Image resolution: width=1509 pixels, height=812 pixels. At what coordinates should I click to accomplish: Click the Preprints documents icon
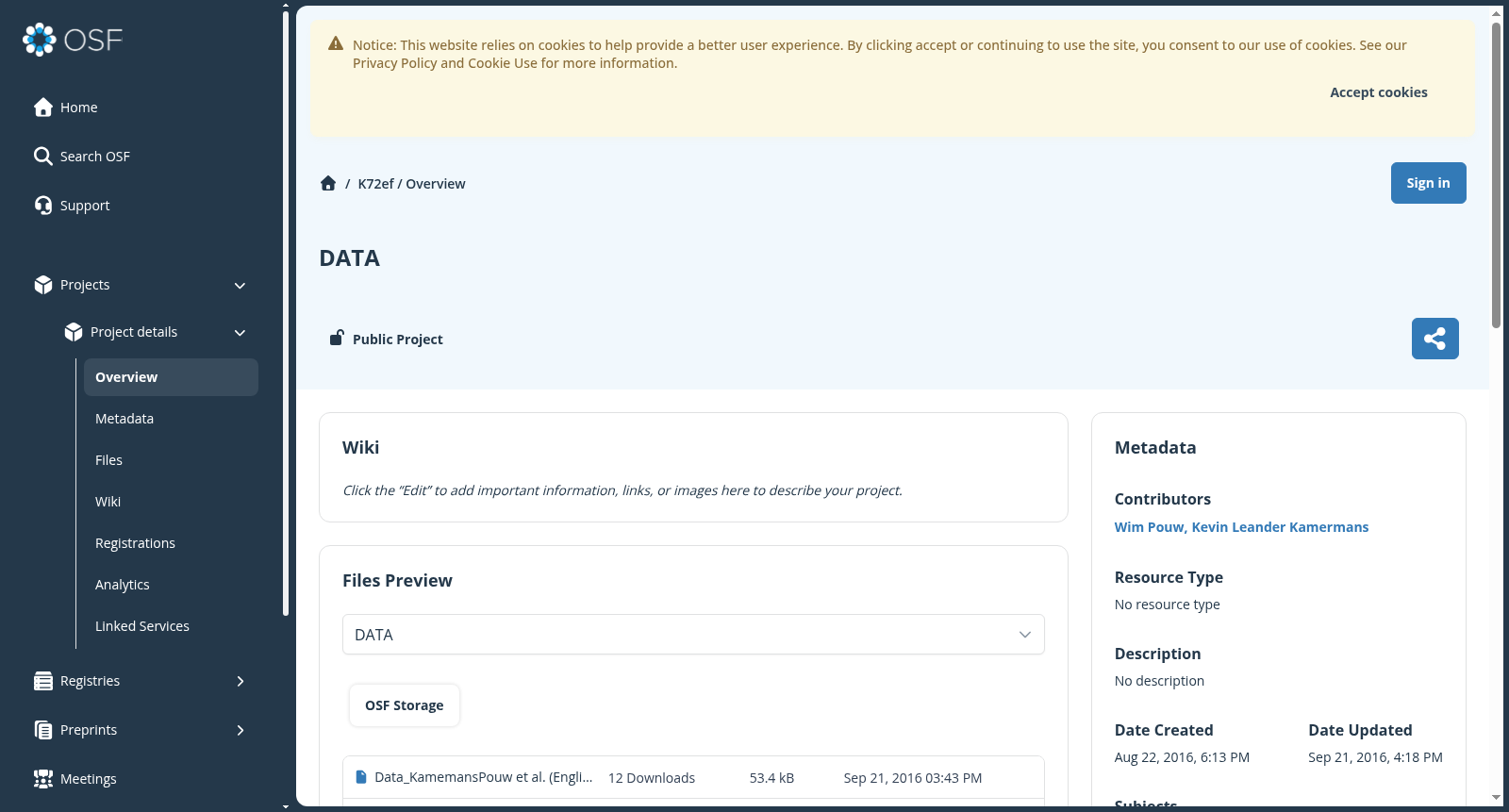43,730
